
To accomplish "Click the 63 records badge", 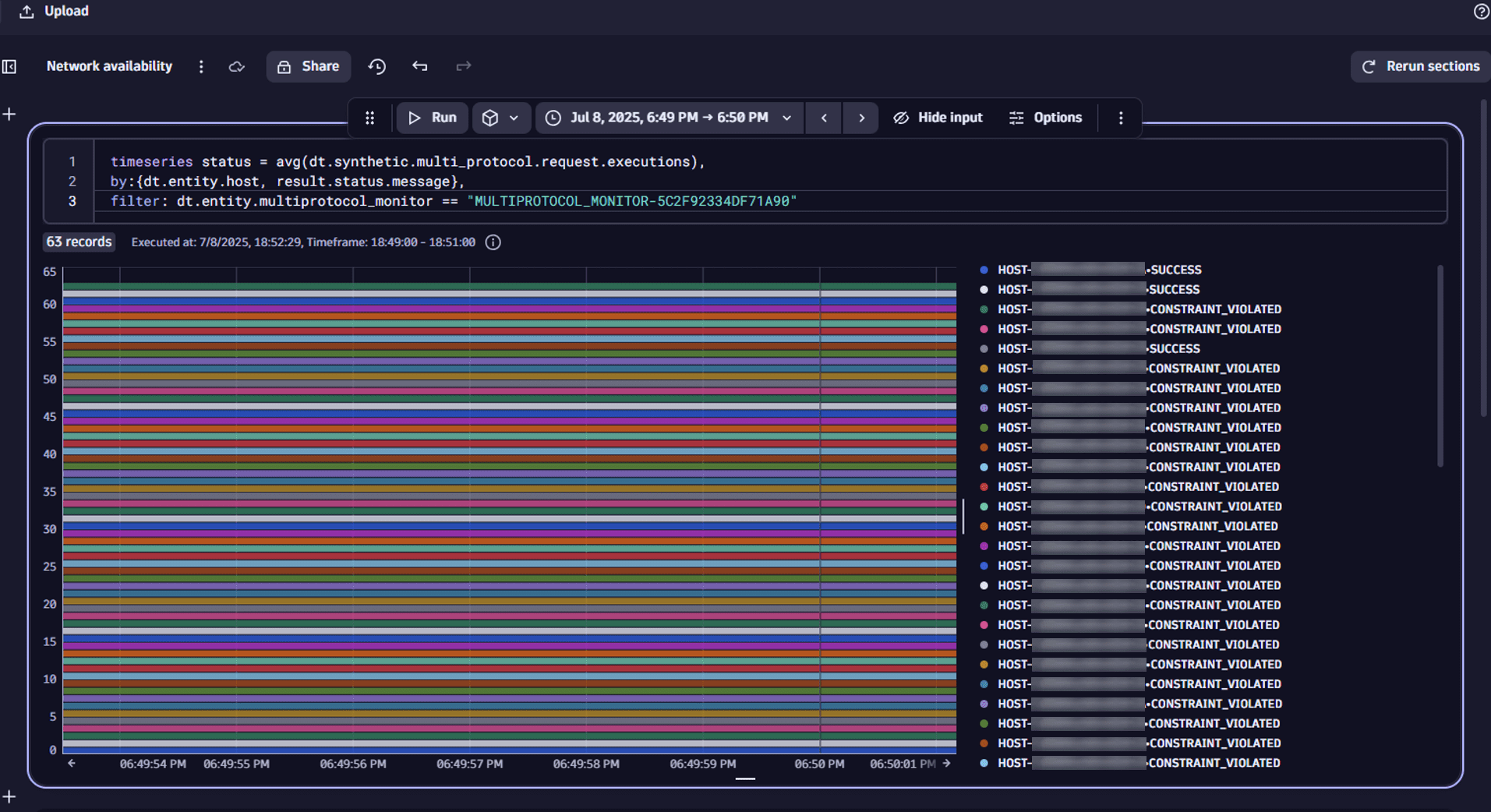I will [x=79, y=242].
